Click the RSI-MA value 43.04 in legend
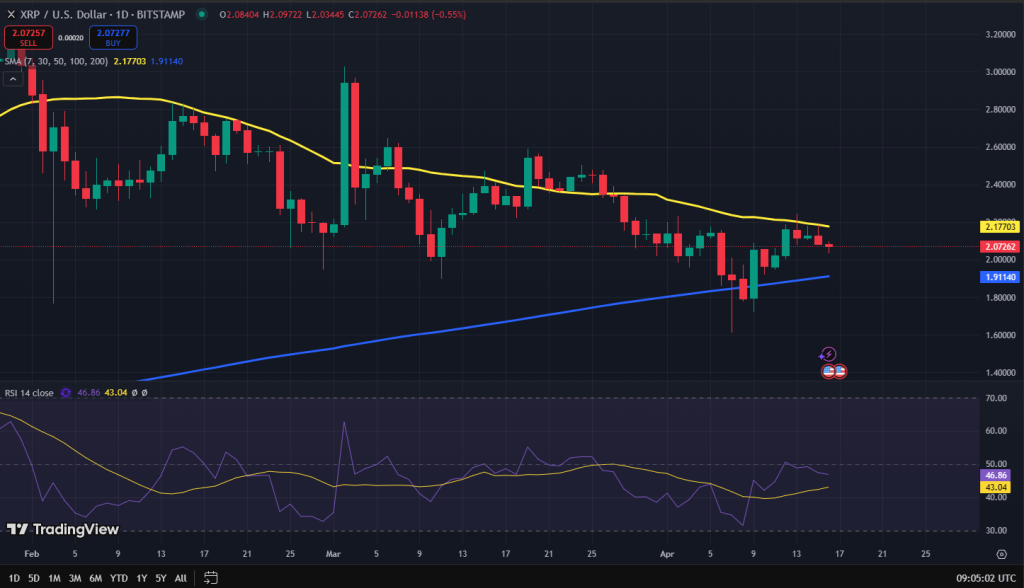This screenshot has height=588, width=1024. (116, 393)
